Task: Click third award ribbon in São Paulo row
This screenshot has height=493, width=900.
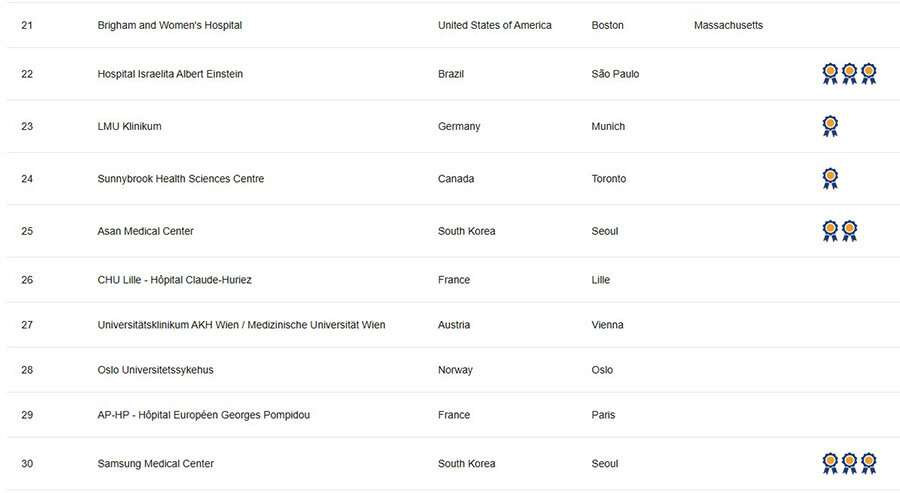Action: 868,73
